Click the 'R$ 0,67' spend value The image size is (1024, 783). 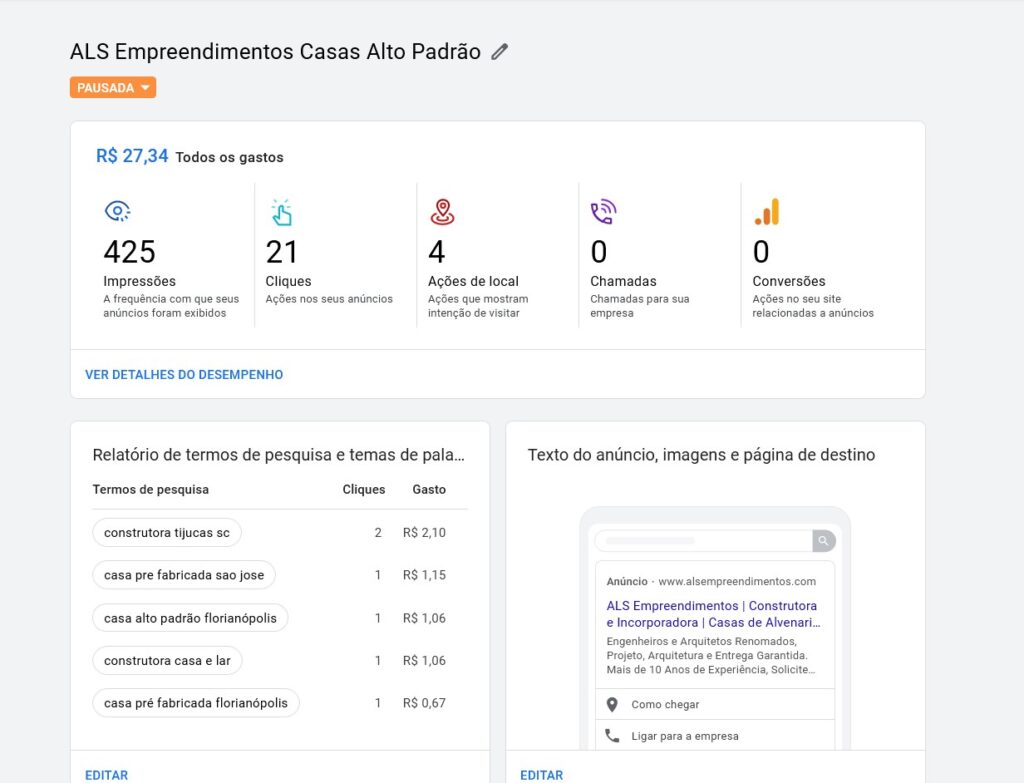coord(424,703)
